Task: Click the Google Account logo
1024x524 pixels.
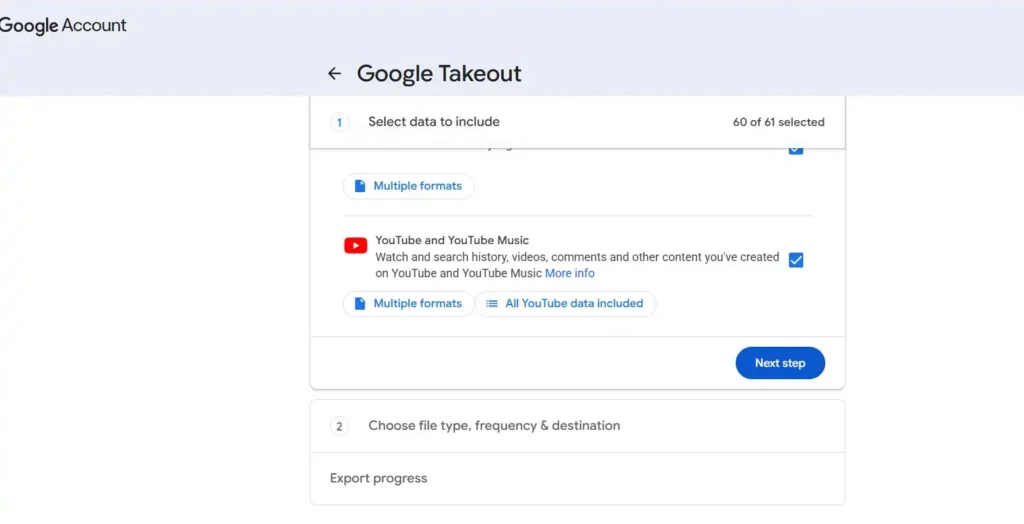Action: [63, 25]
